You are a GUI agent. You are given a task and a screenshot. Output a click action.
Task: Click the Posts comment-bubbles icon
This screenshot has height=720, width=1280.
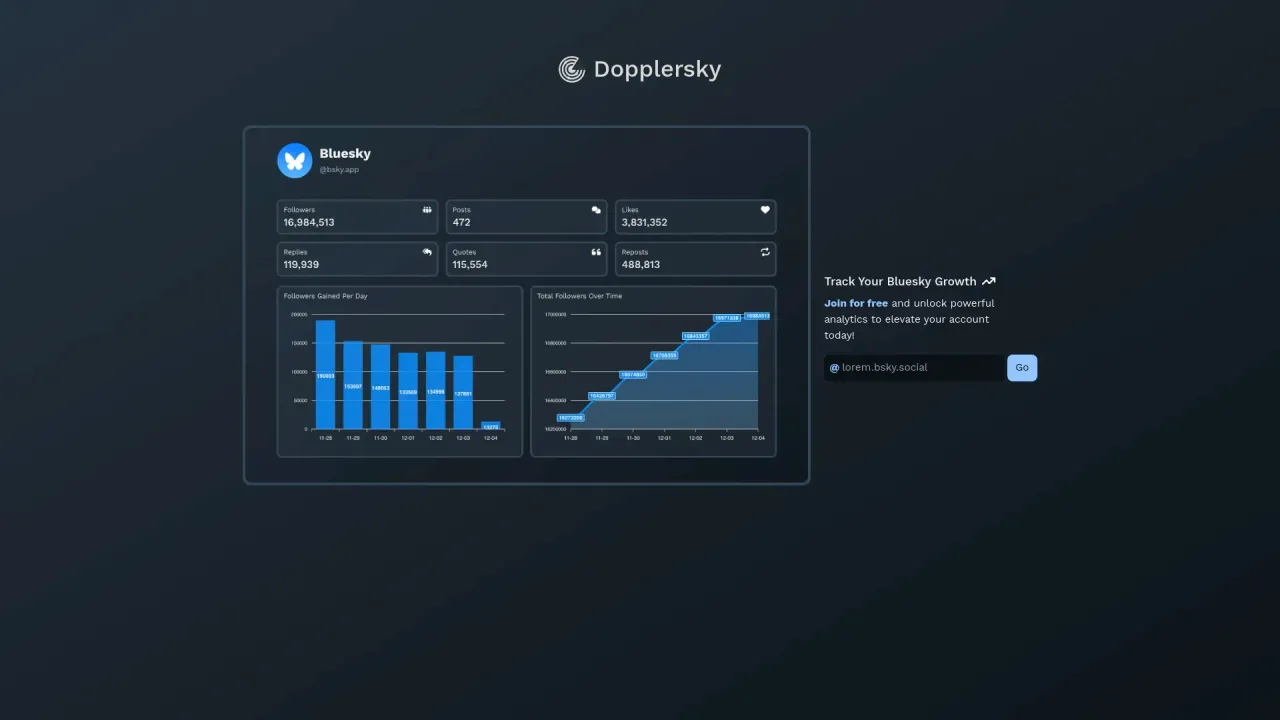point(596,209)
